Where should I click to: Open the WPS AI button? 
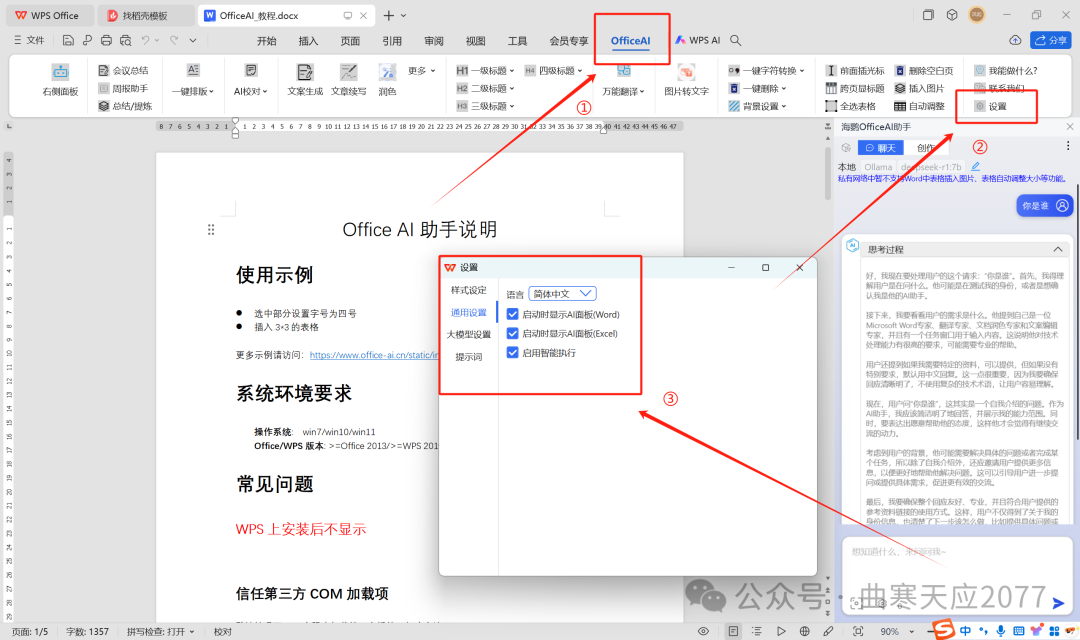click(x=698, y=41)
